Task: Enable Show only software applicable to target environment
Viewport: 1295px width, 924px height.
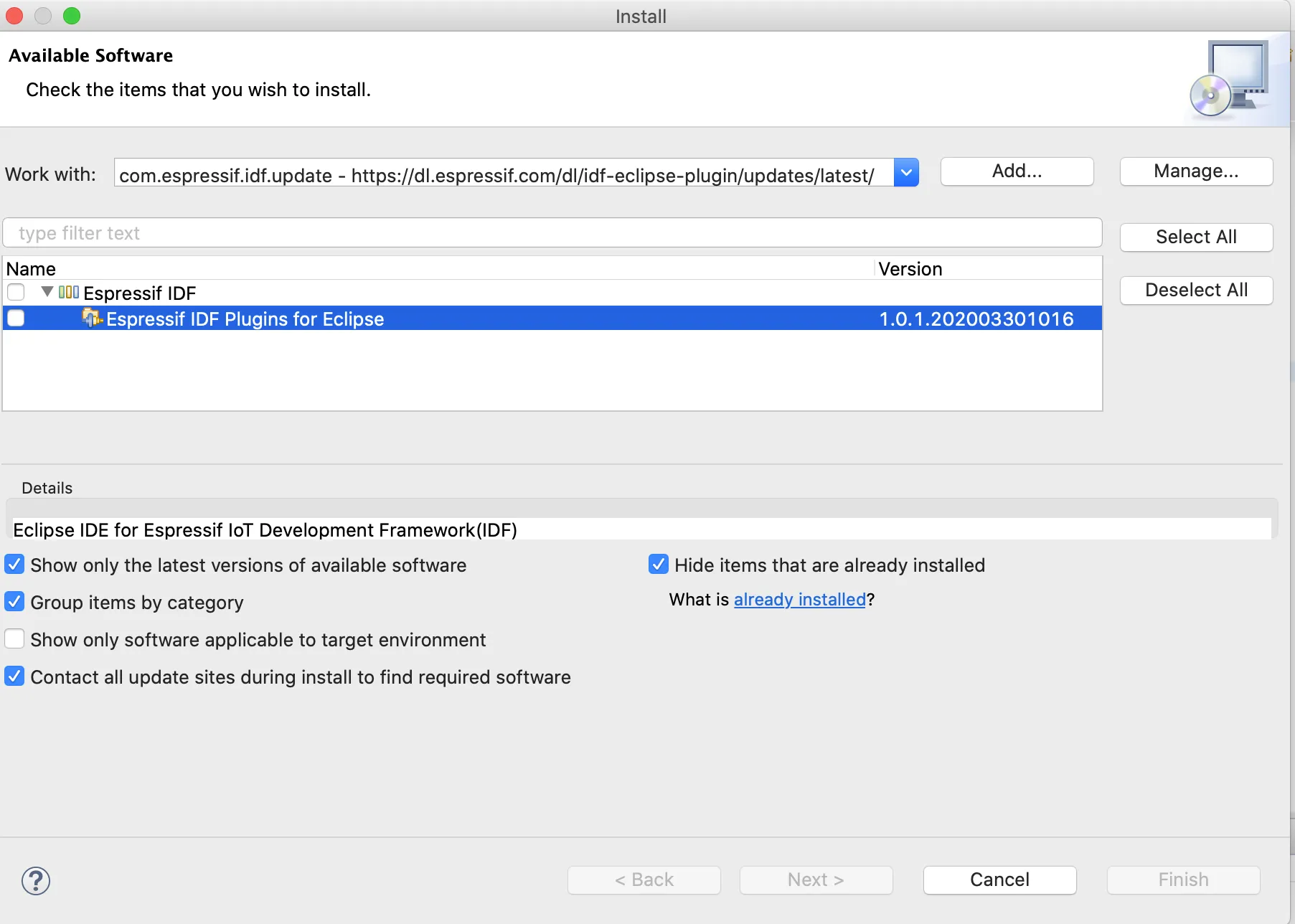Action: pyautogui.click(x=14, y=639)
